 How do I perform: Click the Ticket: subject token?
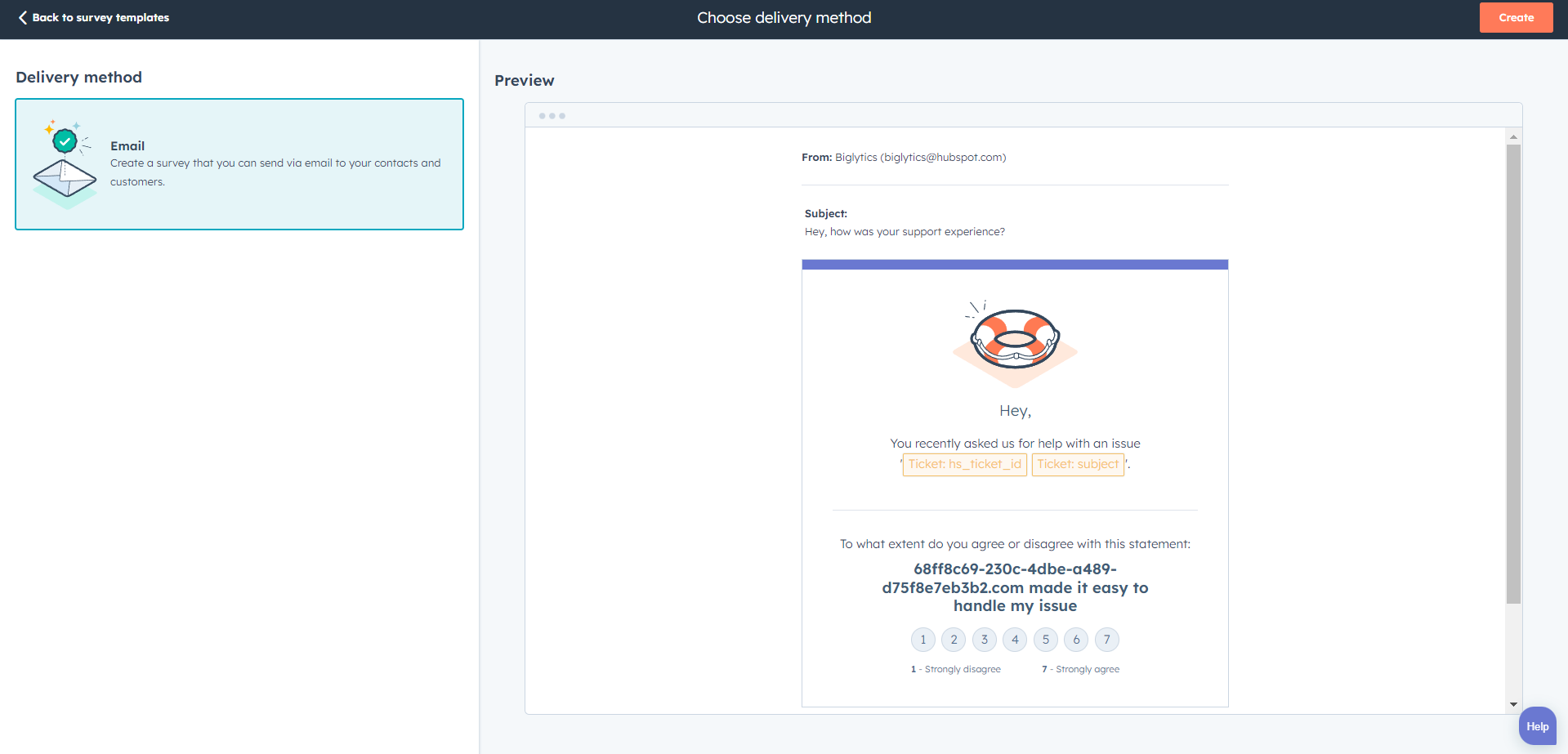click(x=1078, y=464)
